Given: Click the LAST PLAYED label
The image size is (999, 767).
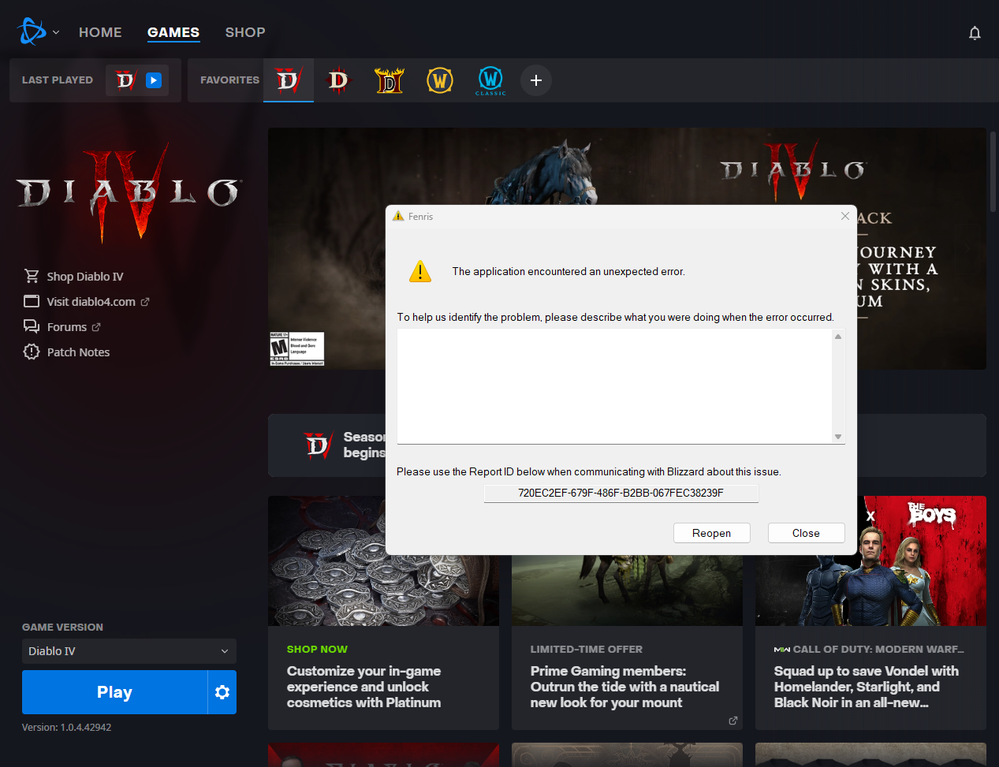Looking at the screenshot, I should point(57,80).
